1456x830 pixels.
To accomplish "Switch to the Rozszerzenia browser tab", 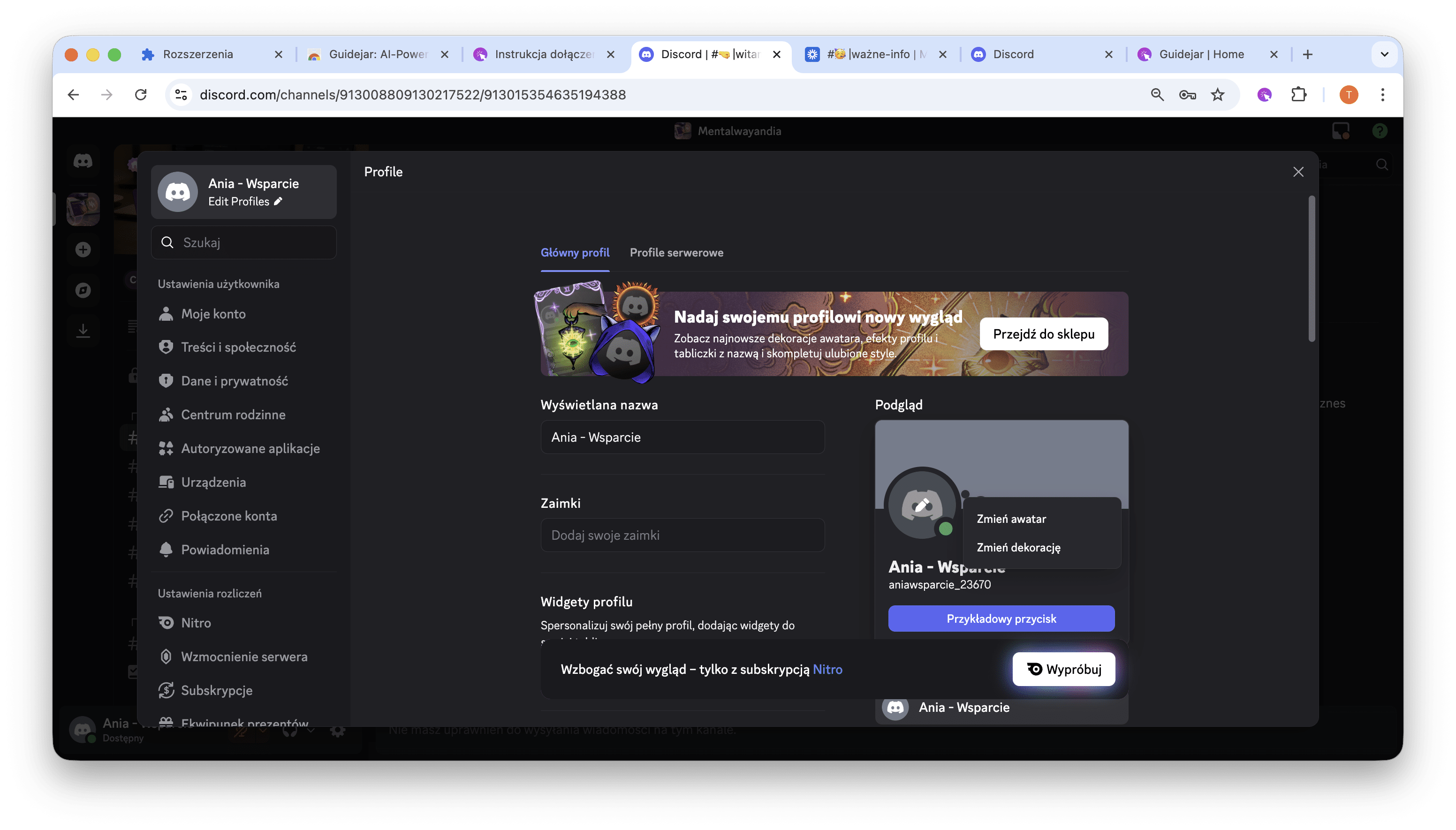I will (212, 54).
